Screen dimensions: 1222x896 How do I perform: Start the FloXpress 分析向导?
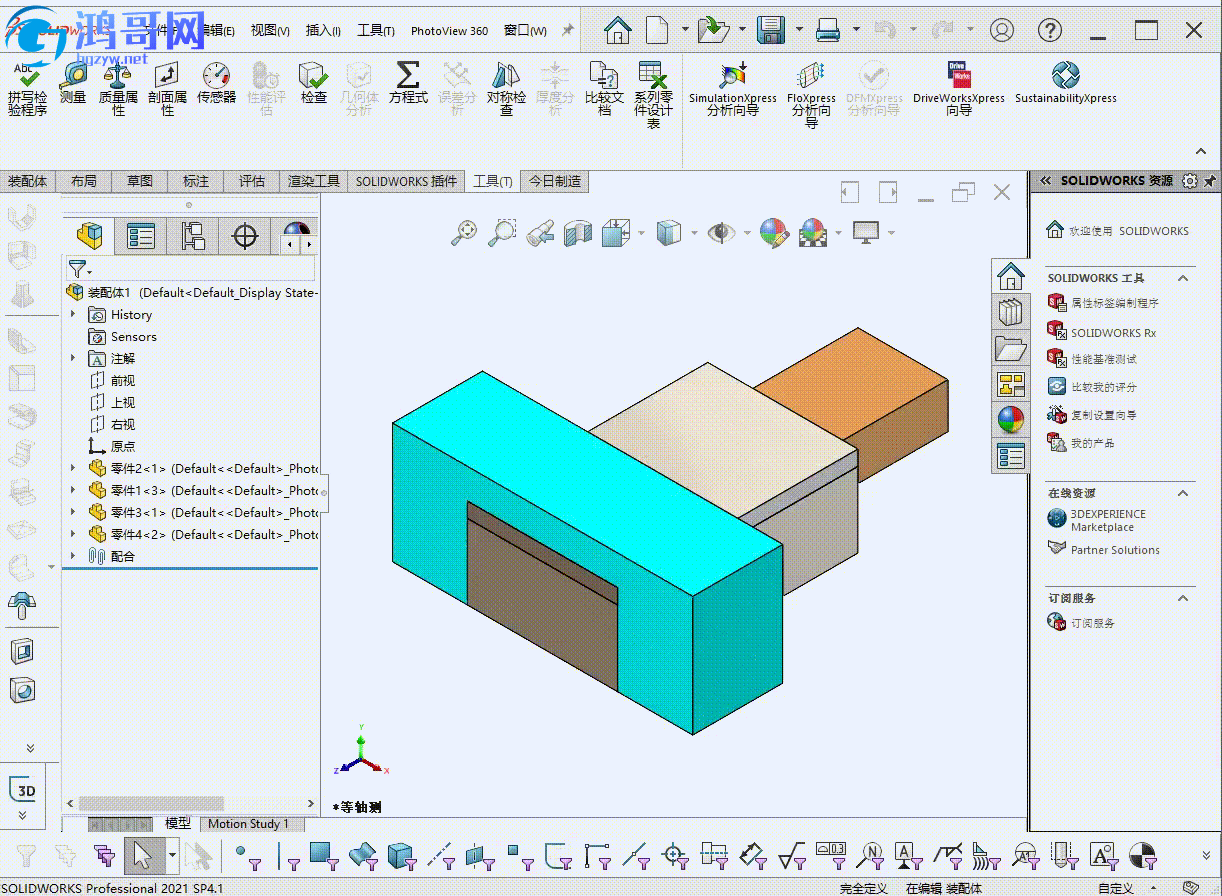pyautogui.click(x=811, y=95)
